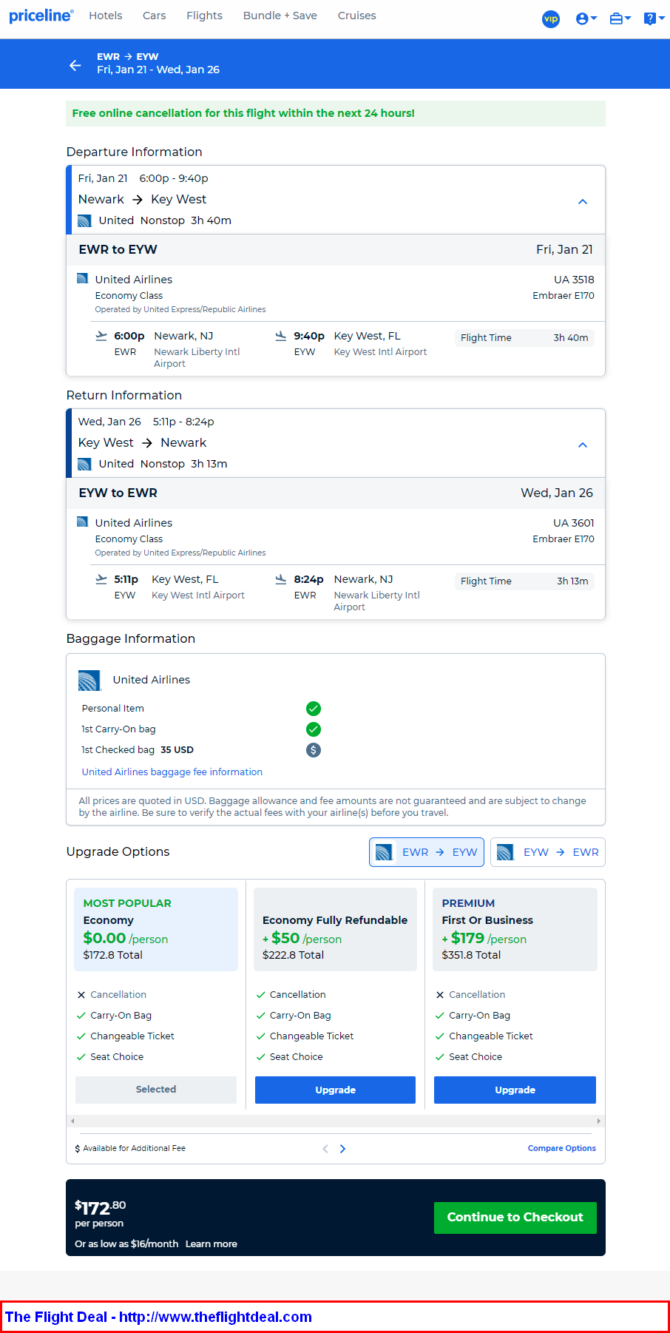
Task: Open the My Trips briefcase menu
Action: pos(620,18)
